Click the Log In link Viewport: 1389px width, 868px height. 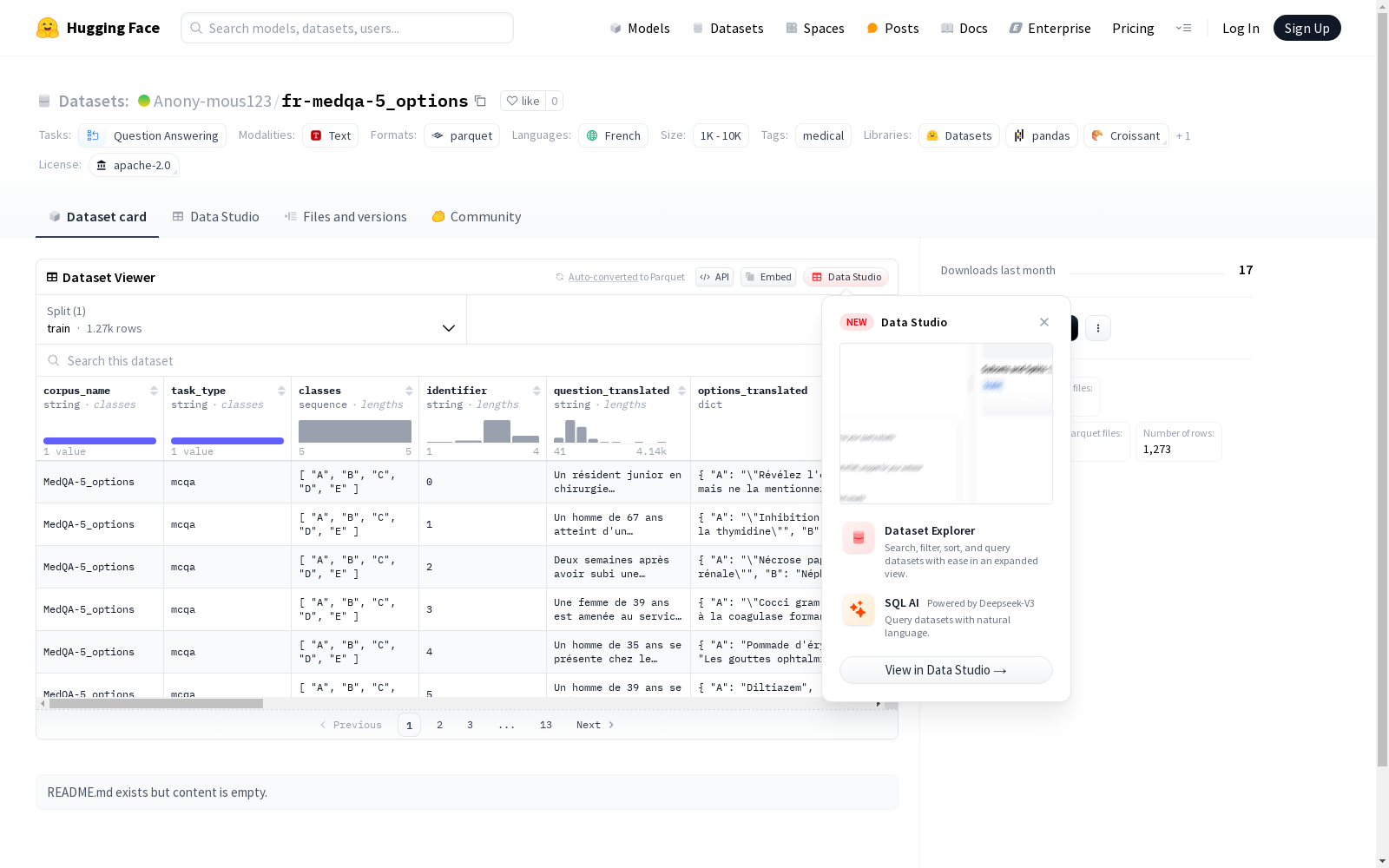(x=1241, y=28)
